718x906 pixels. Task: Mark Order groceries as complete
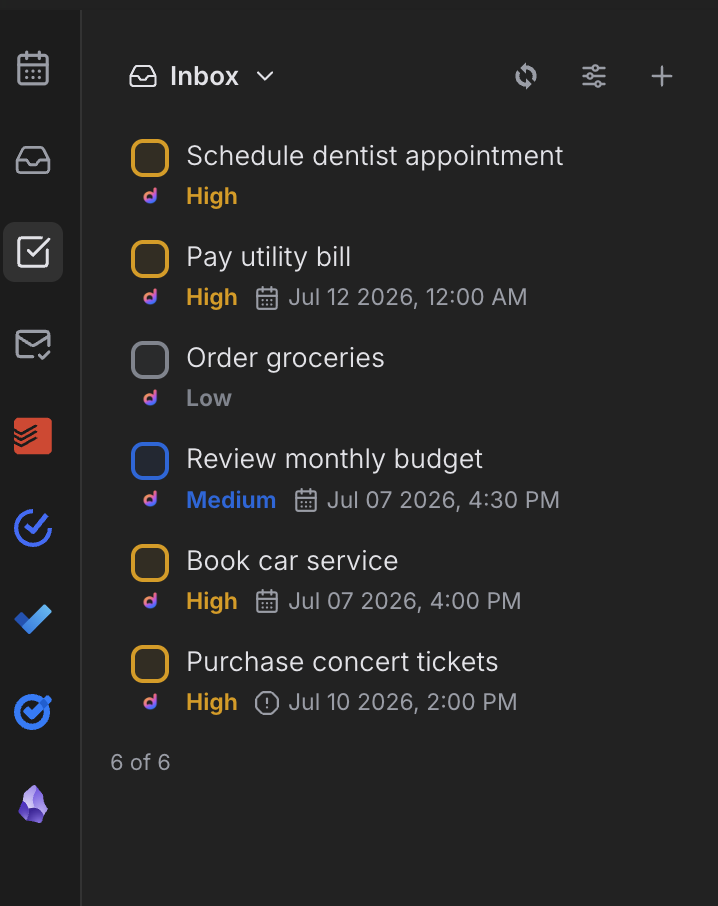(150, 360)
